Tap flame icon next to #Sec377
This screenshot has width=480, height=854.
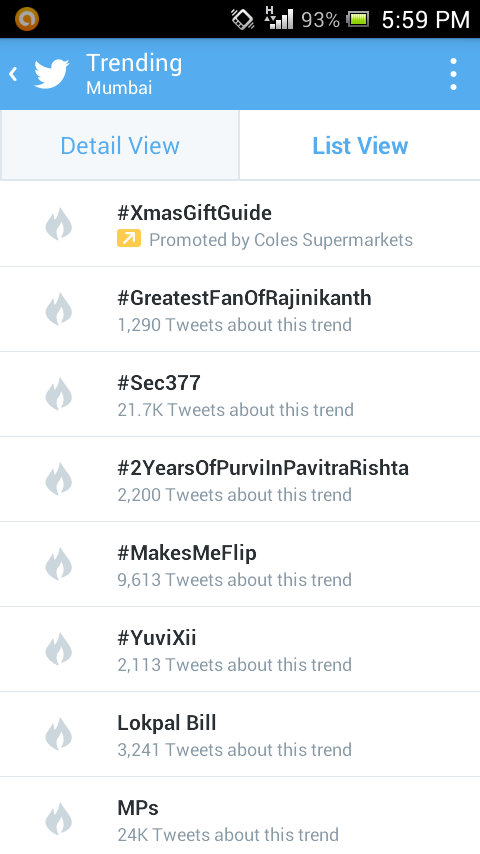coord(58,394)
